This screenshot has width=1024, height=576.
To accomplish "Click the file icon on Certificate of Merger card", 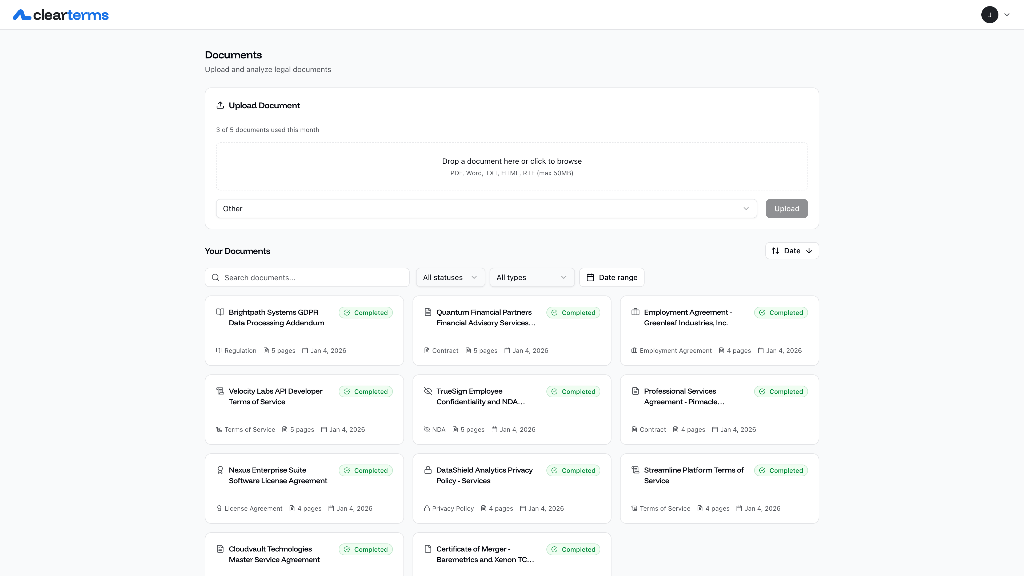I will click(x=428, y=549).
